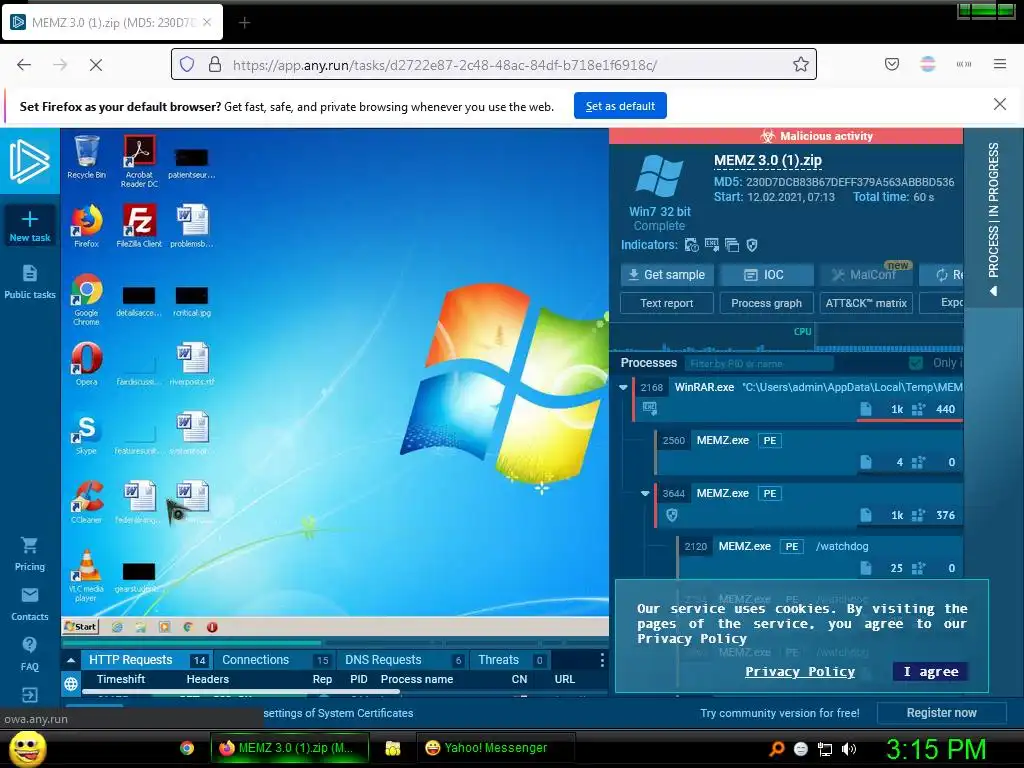Open the three-dot network panel menu

pos(601,660)
